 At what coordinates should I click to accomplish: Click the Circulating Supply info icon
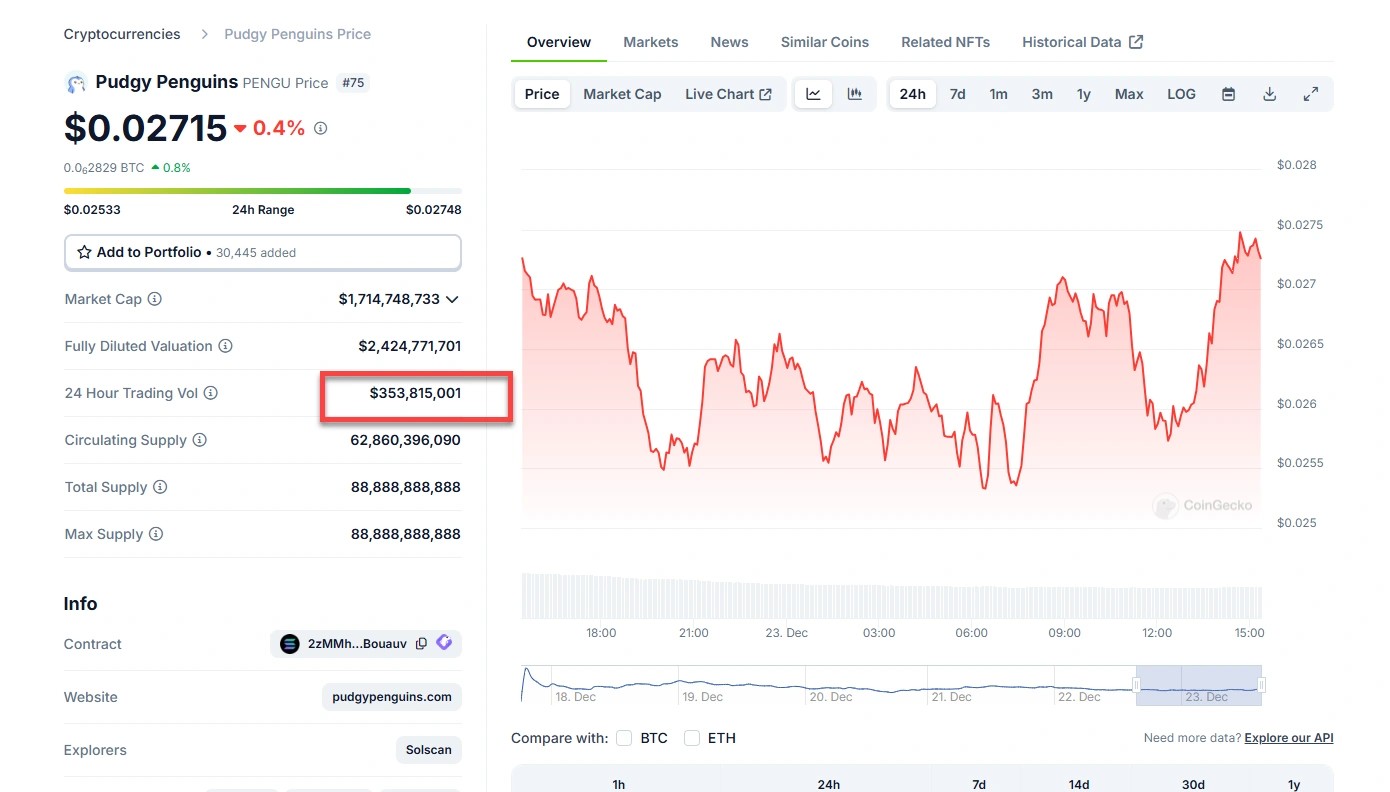200,440
